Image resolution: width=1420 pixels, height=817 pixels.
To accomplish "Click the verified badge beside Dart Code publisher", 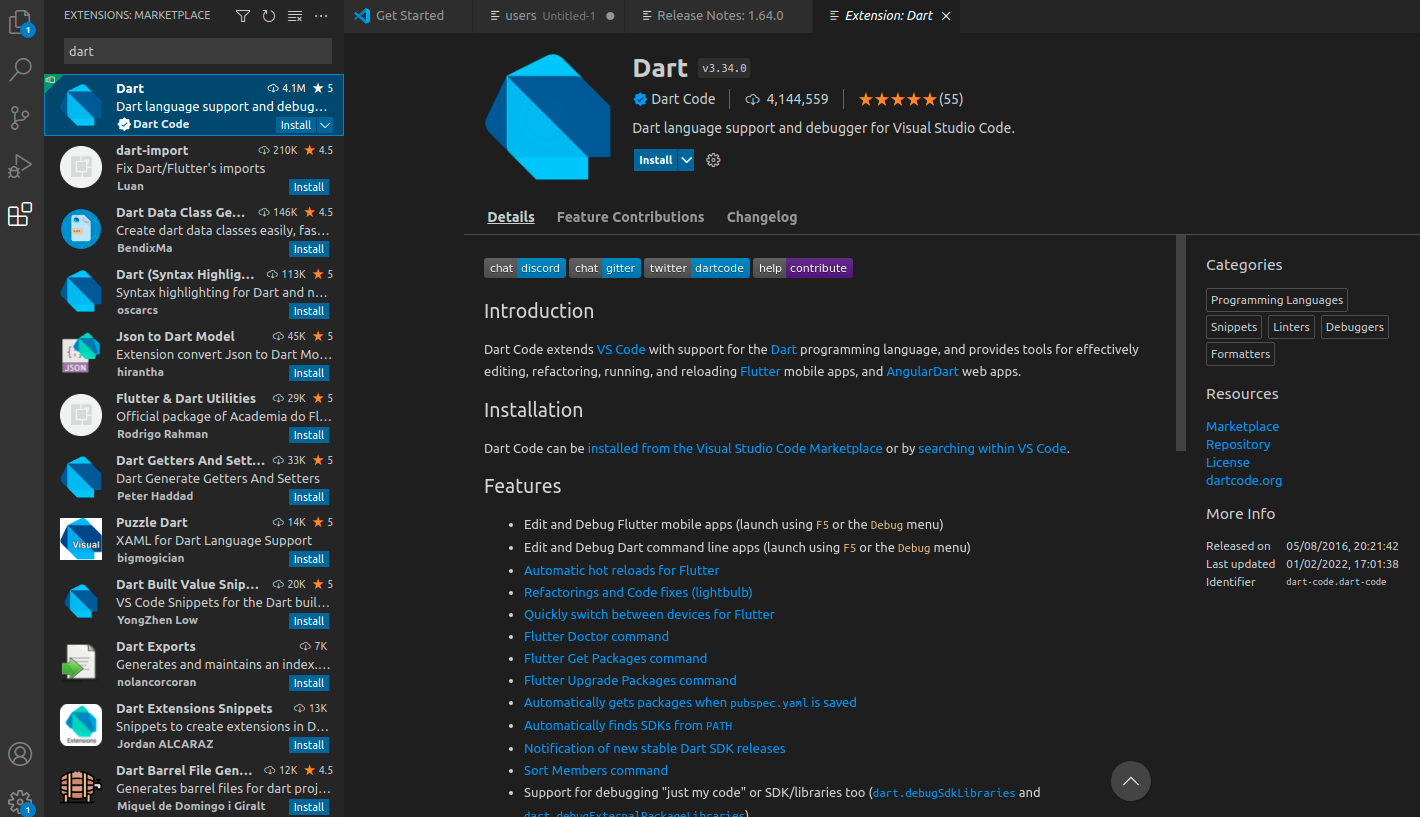I will (x=640, y=99).
